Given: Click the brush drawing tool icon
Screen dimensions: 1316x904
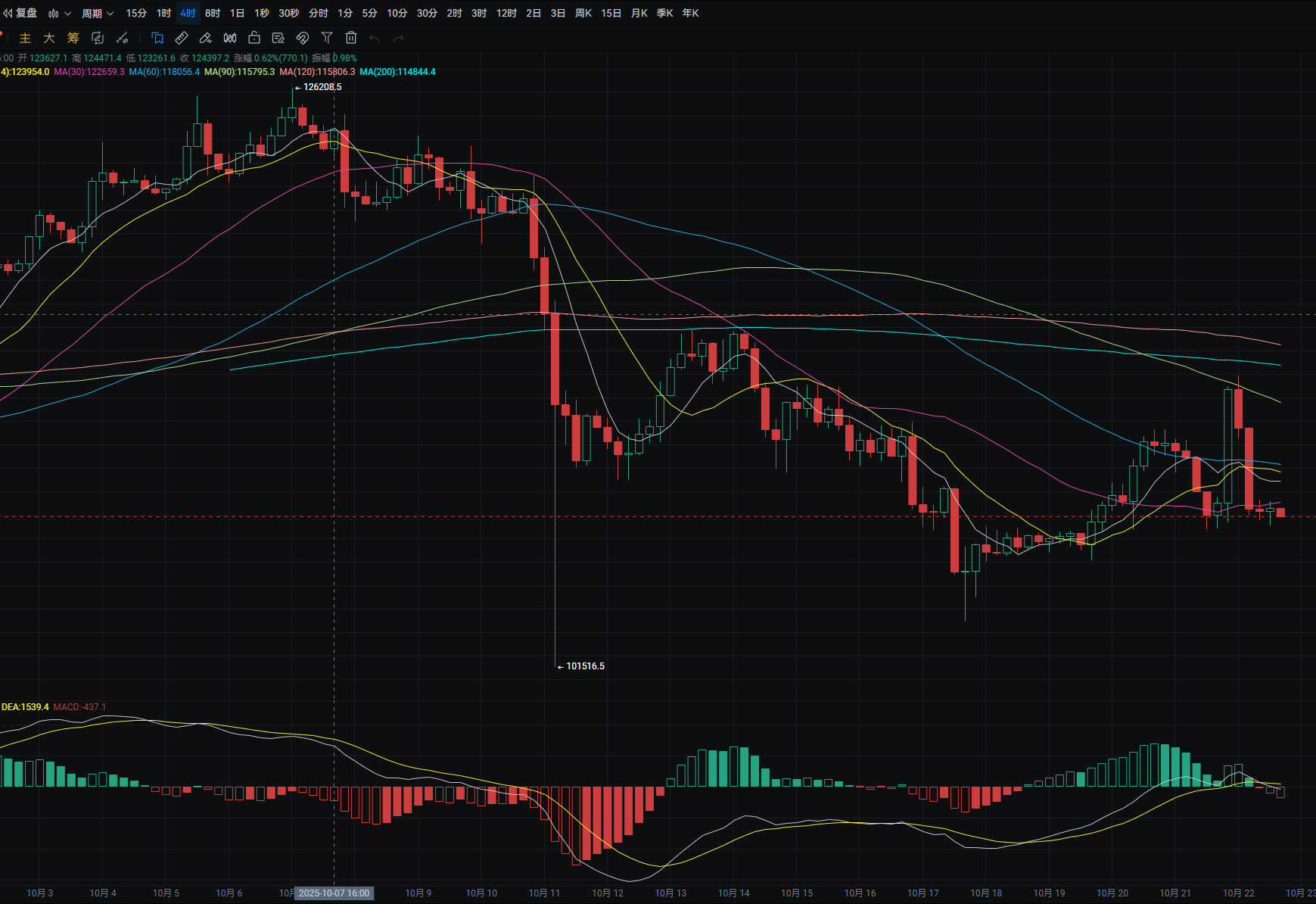Looking at the screenshot, I should pyautogui.click(x=206, y=38).
